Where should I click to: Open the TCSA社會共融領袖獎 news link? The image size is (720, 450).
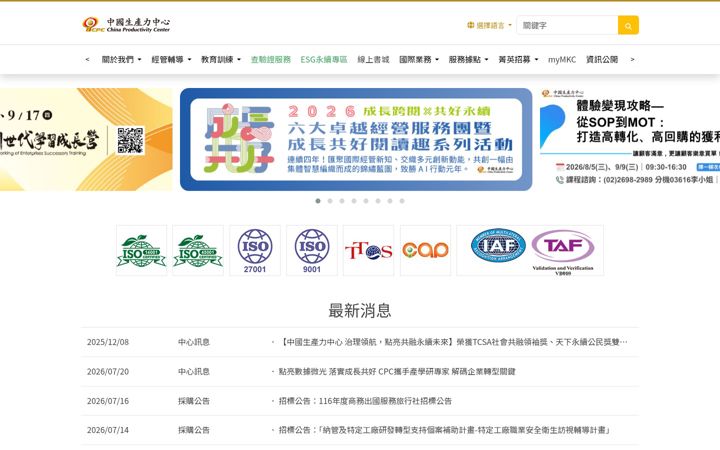pyautogui.click(x=453, y=342)
